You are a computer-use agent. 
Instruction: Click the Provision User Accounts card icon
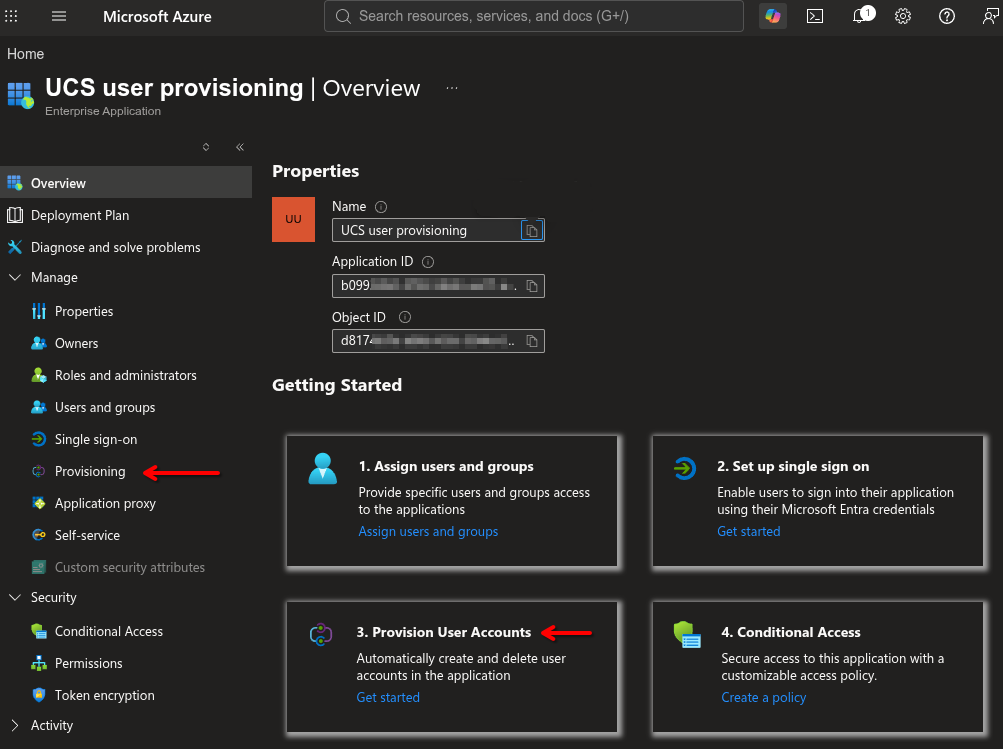click(x=320, y=635)
